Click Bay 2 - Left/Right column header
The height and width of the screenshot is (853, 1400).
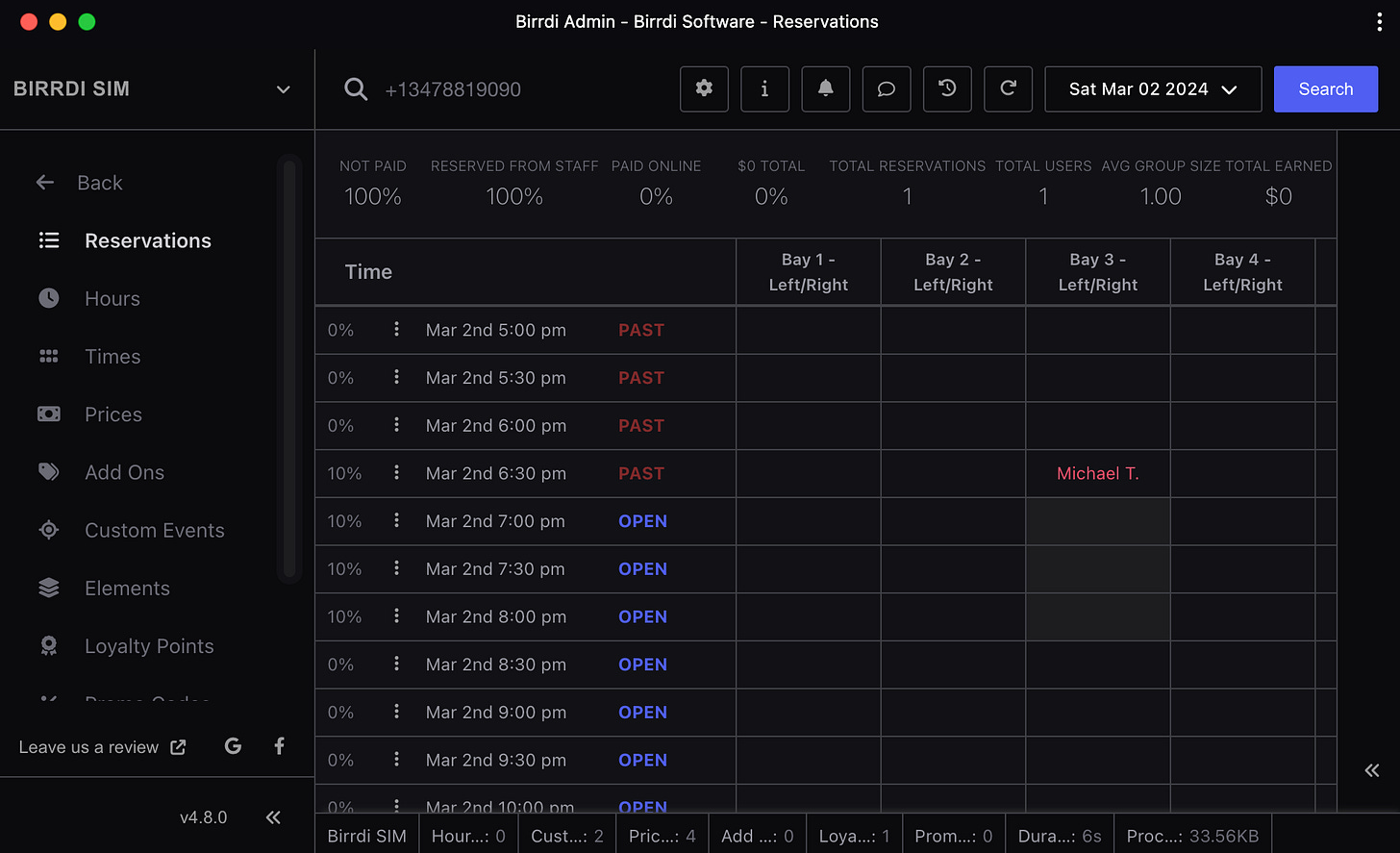[953, 272]
